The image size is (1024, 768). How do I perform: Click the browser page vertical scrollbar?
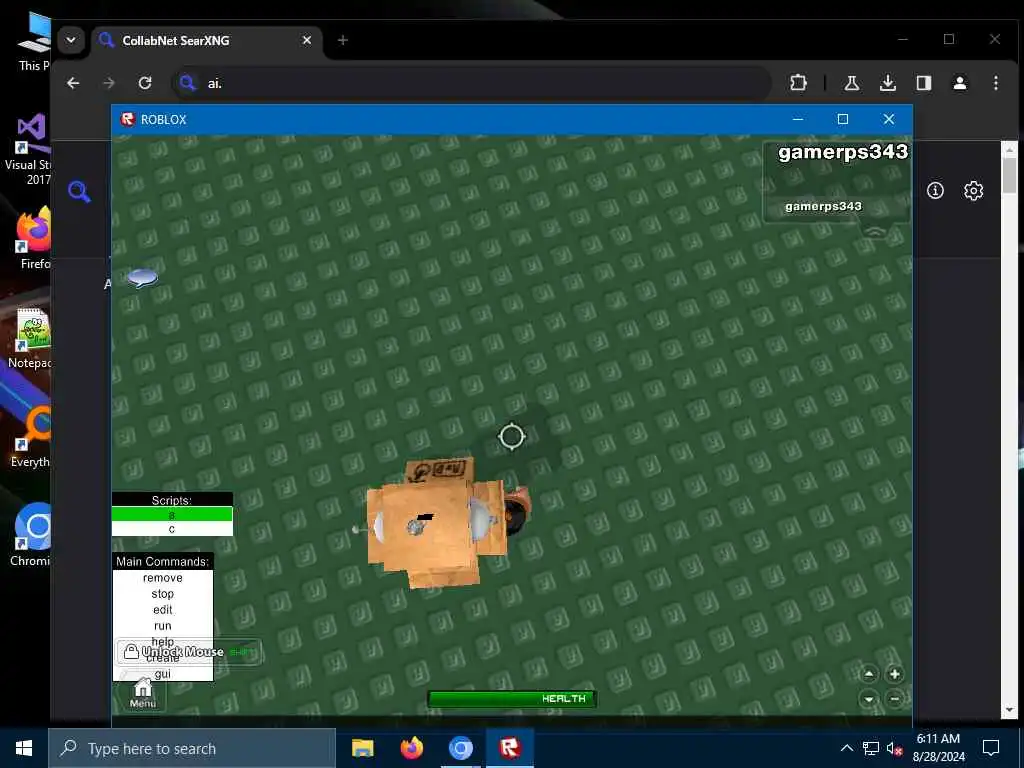[1009, 431]
